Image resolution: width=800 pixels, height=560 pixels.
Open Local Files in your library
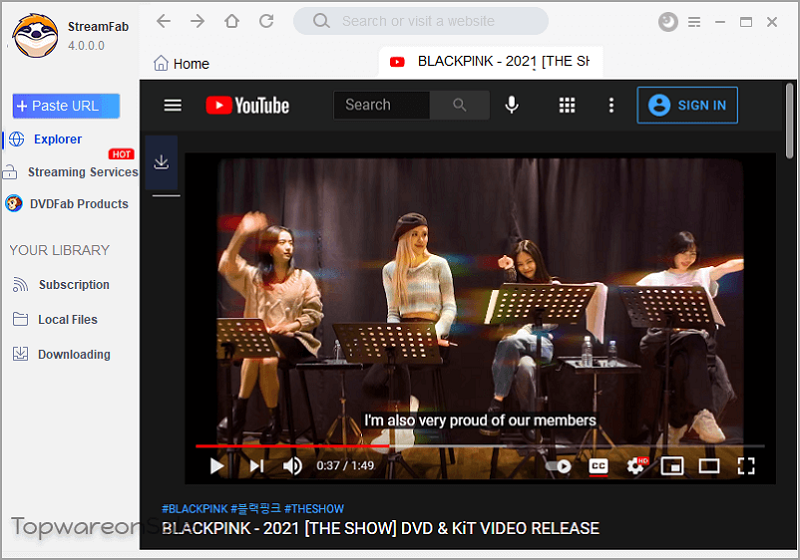pos(68,320)
